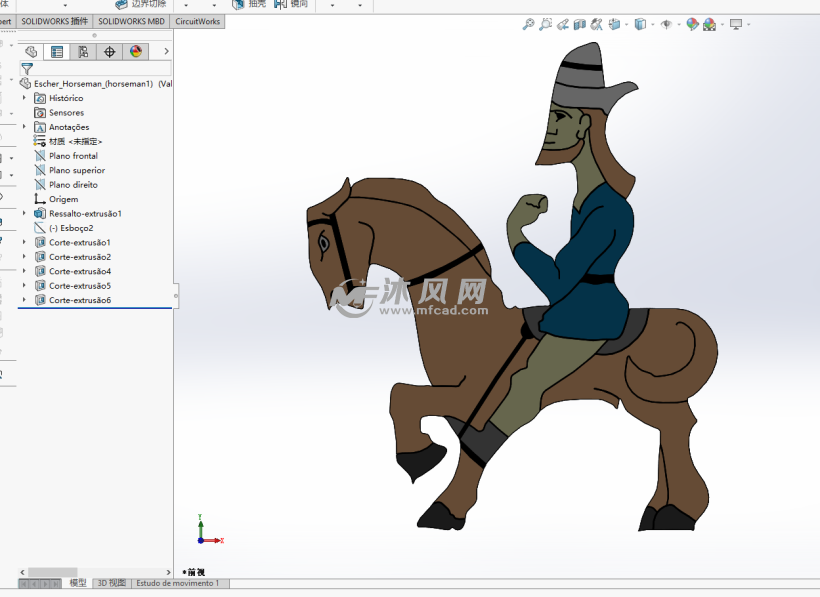Select the (-) Esboço2 sketch item
820x597 pixels.
(x=70, y=228)
